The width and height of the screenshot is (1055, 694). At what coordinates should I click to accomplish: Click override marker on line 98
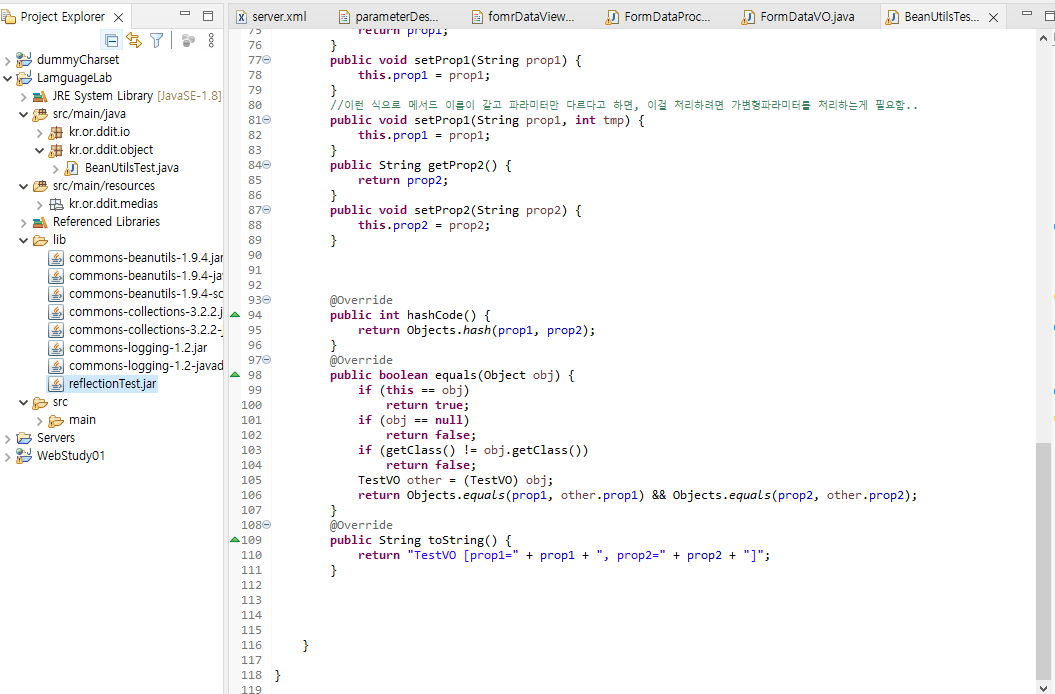tap(235, 374)
